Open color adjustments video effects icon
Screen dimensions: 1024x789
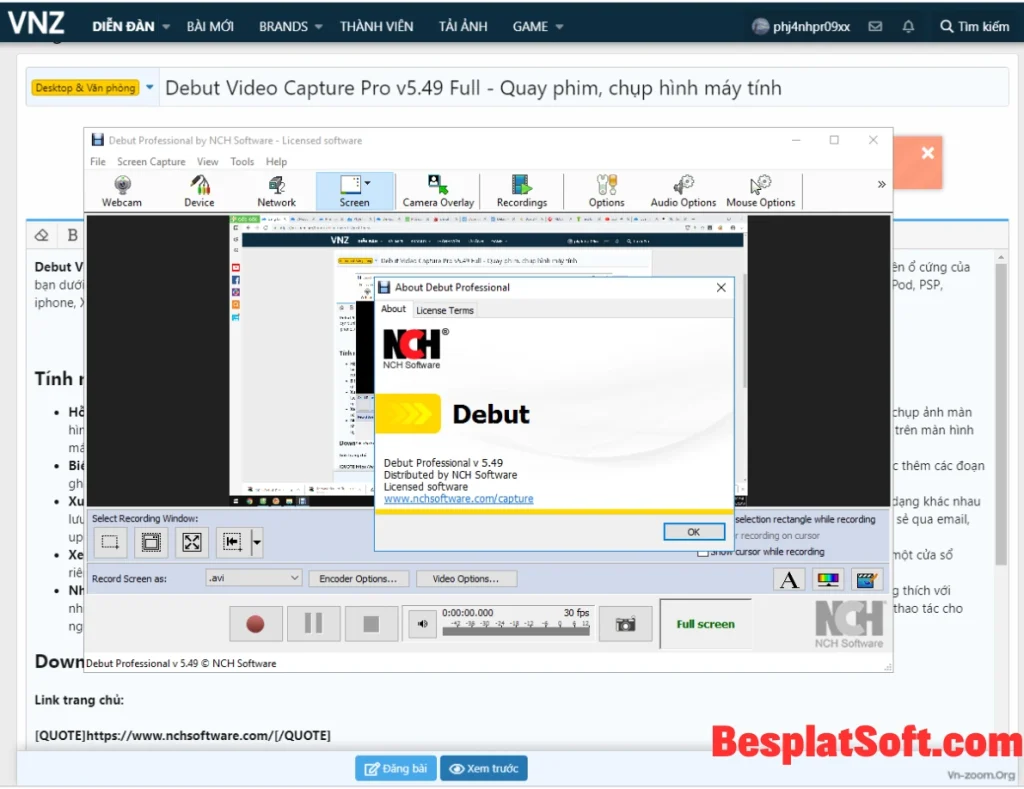click(827, 579)
